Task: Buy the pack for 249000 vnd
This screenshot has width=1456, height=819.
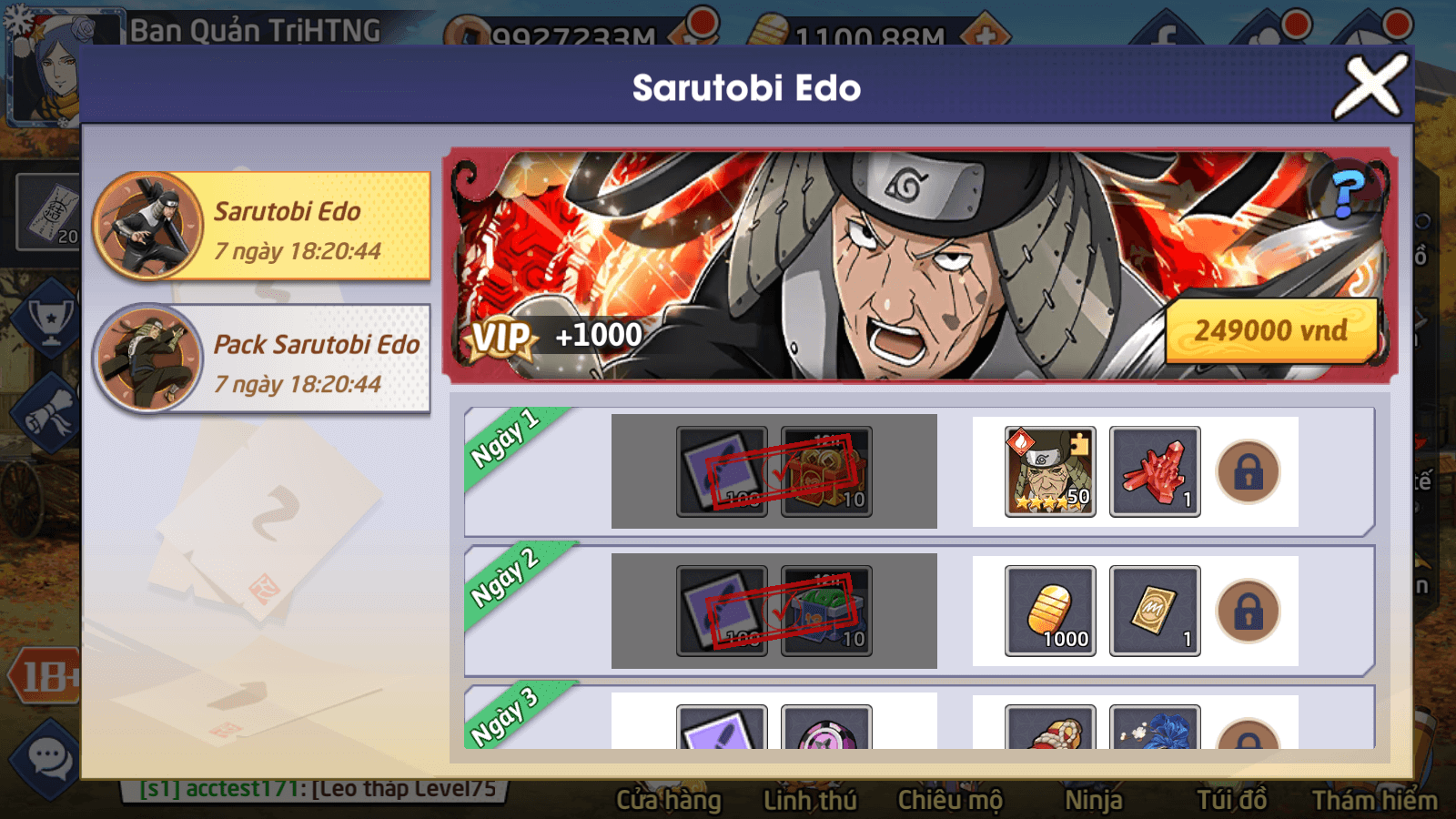Action: coord(1271,329)
